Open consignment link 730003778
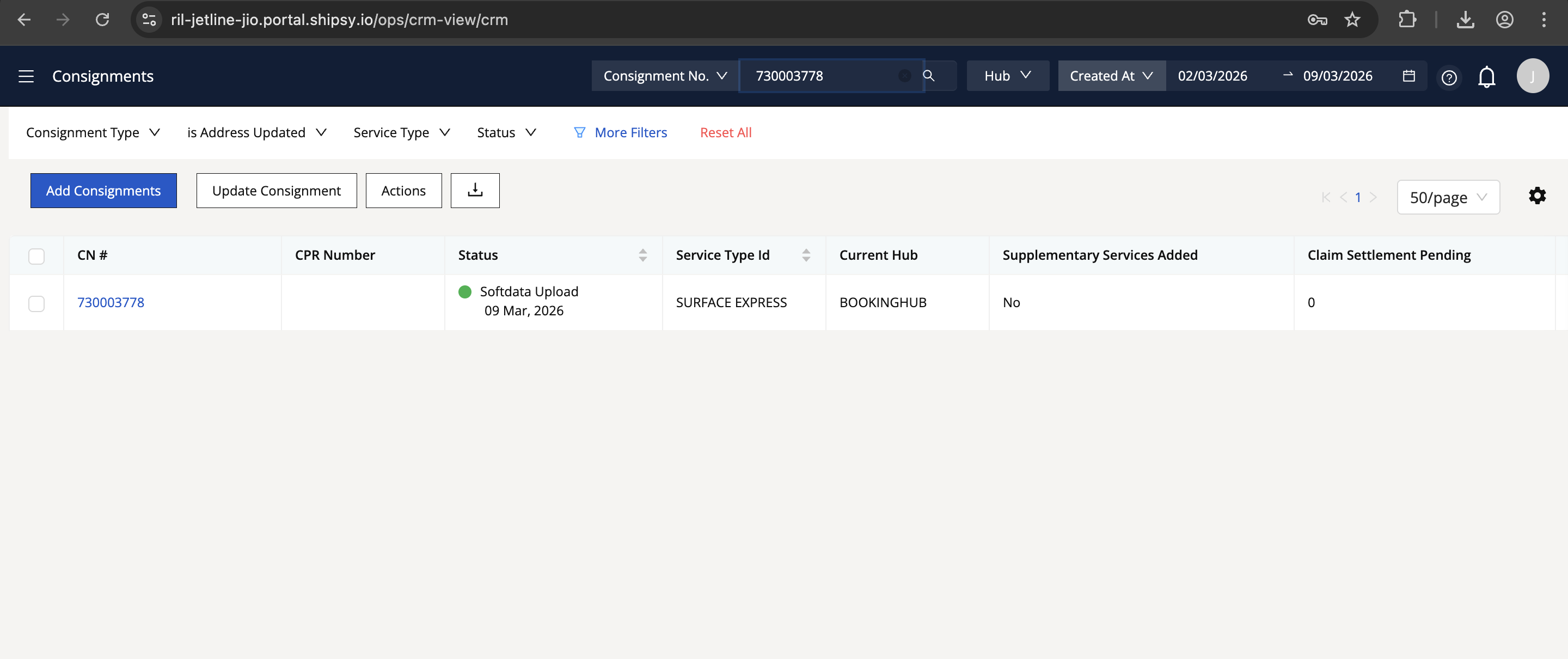 click(111, 302)
